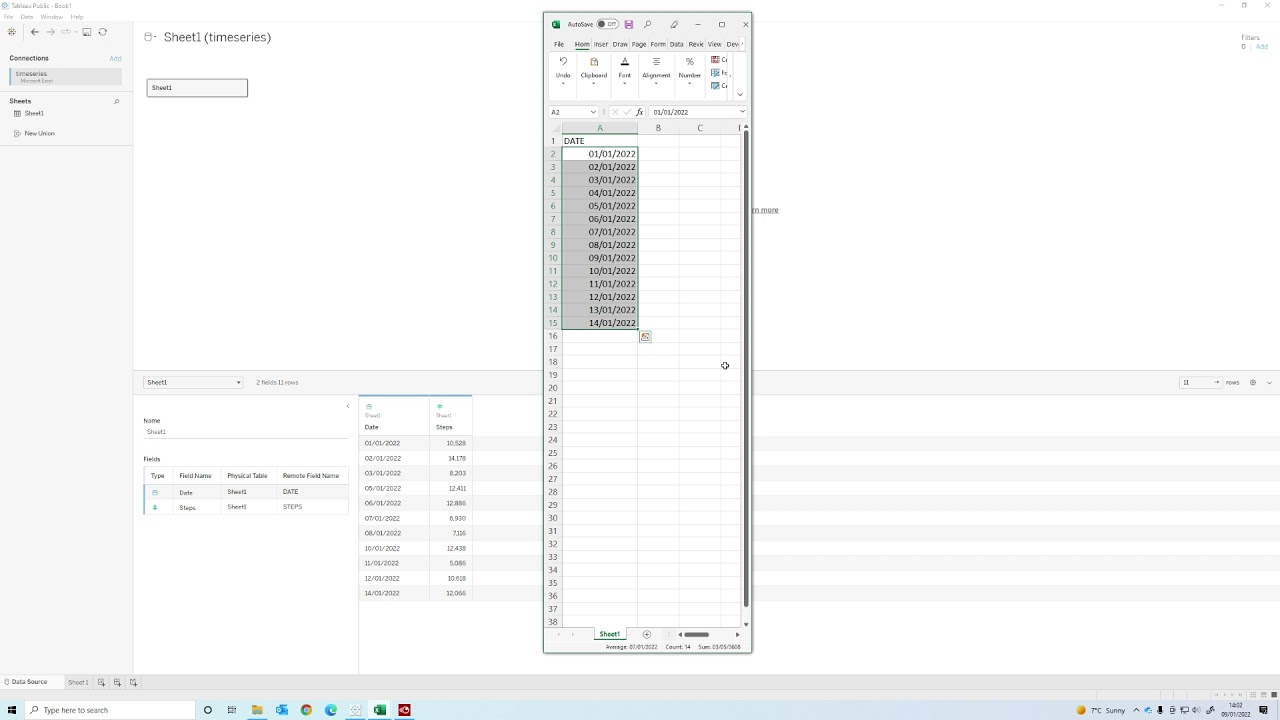Click the Format as Table icon in Excel

coord(716,73)
